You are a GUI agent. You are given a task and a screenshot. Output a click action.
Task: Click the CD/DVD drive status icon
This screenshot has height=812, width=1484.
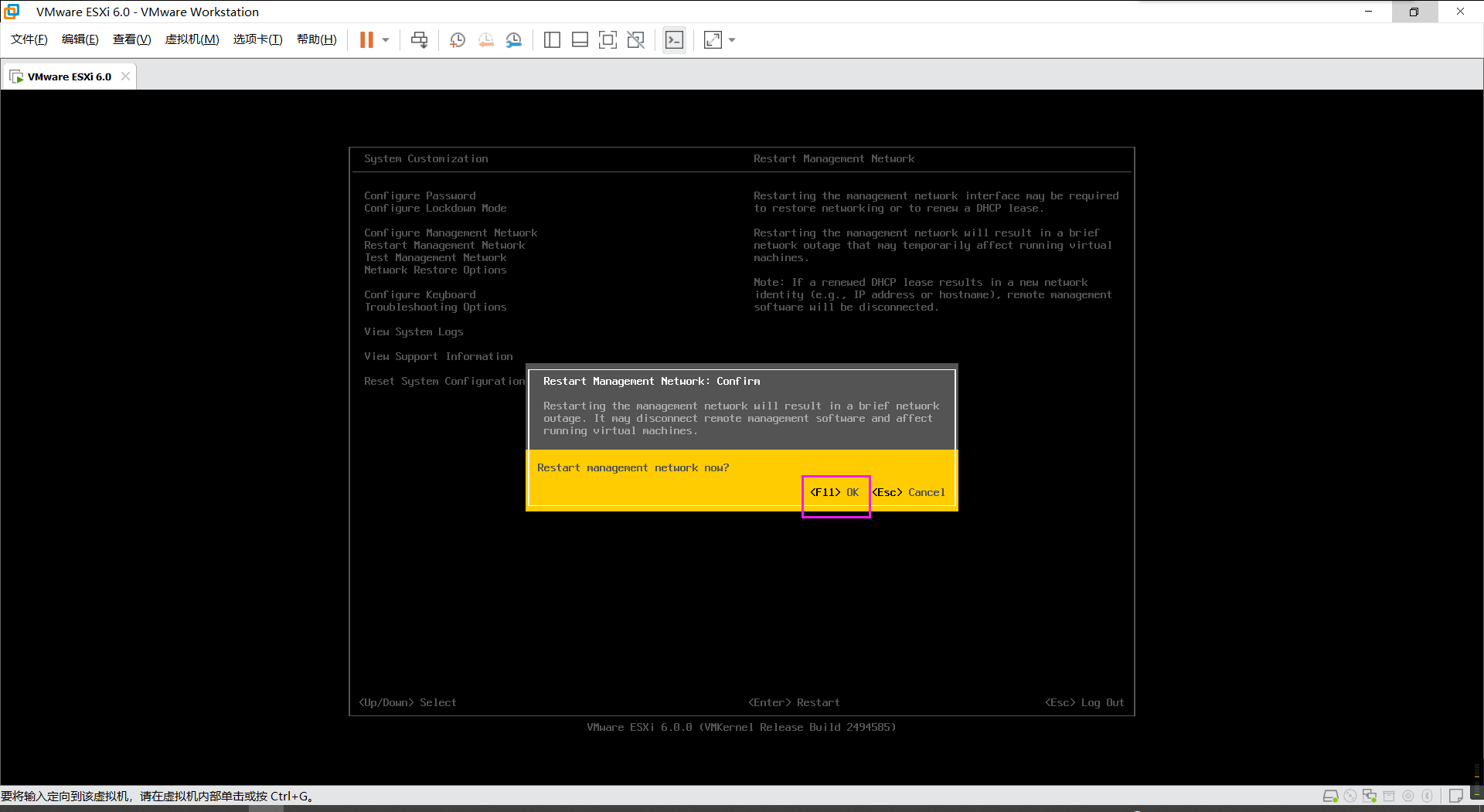(1350, 796)
